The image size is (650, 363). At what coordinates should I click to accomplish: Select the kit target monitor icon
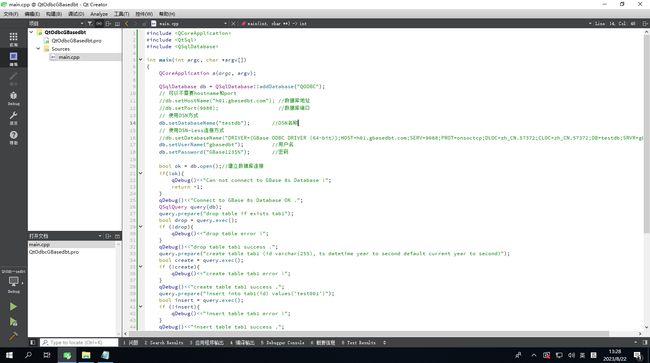(13, 282)
